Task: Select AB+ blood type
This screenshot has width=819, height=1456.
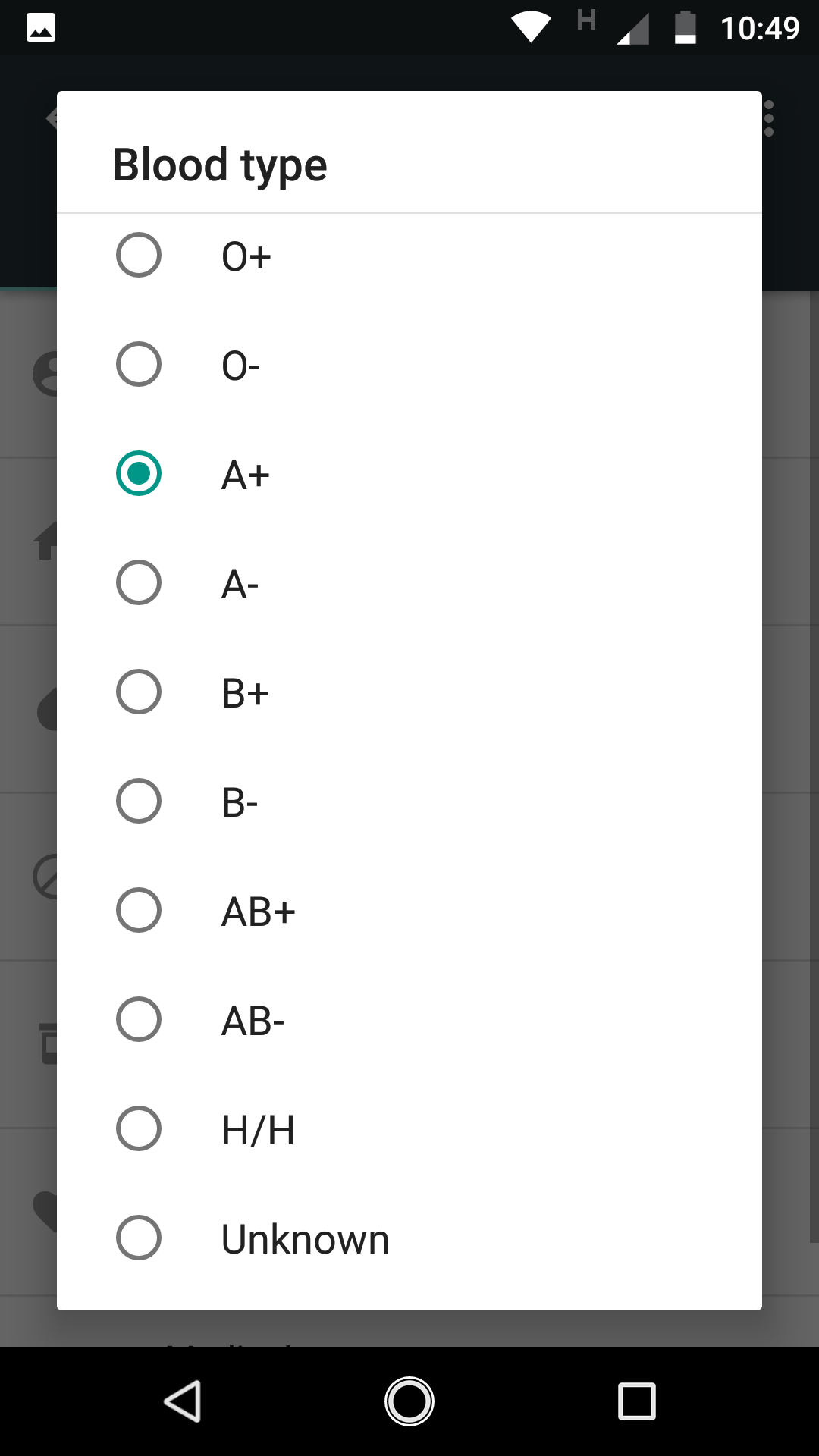Action: point(139,910)
